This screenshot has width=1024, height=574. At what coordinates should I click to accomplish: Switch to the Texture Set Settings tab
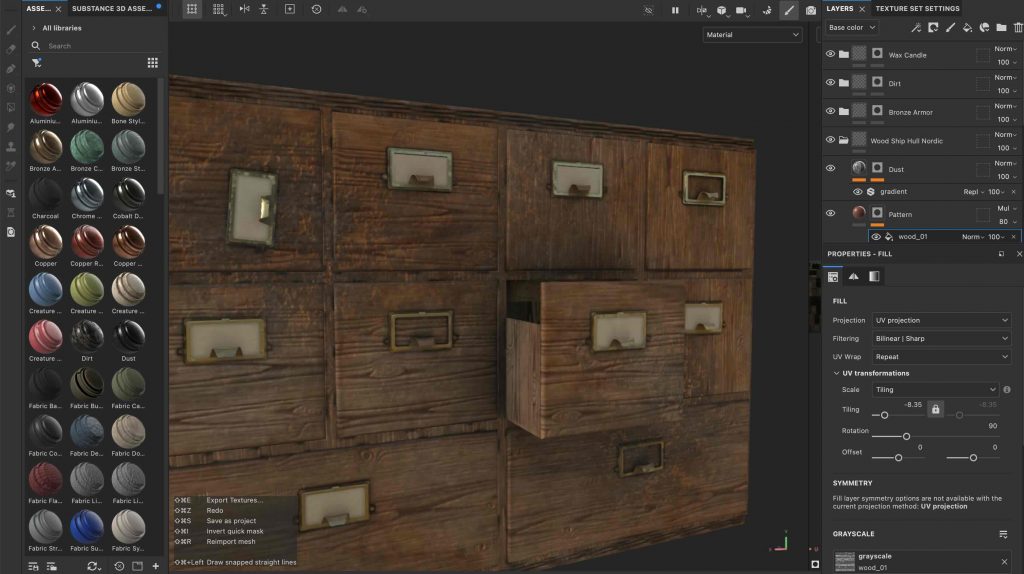(917, 9)
